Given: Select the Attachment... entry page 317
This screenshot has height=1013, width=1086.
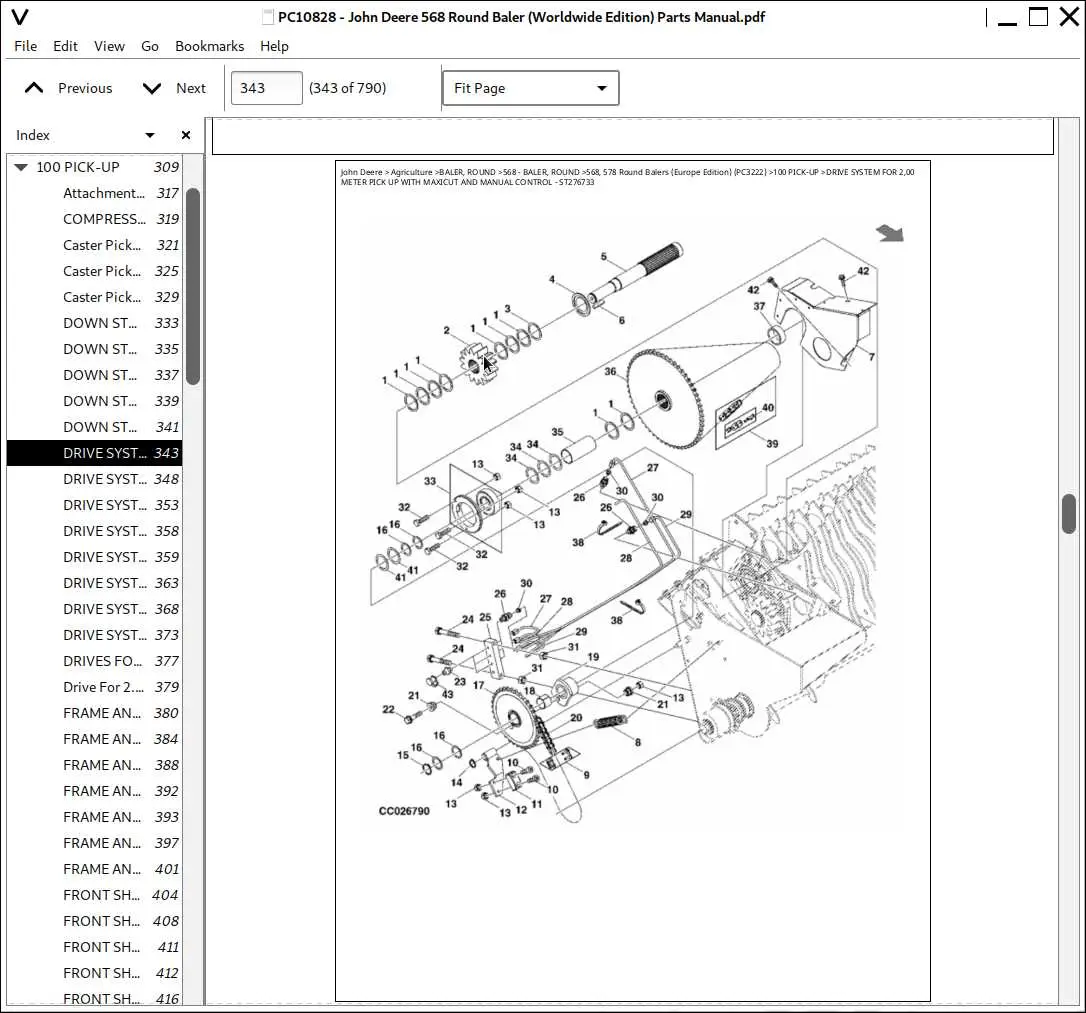Looking at the screenshot, I should [94, 193].
